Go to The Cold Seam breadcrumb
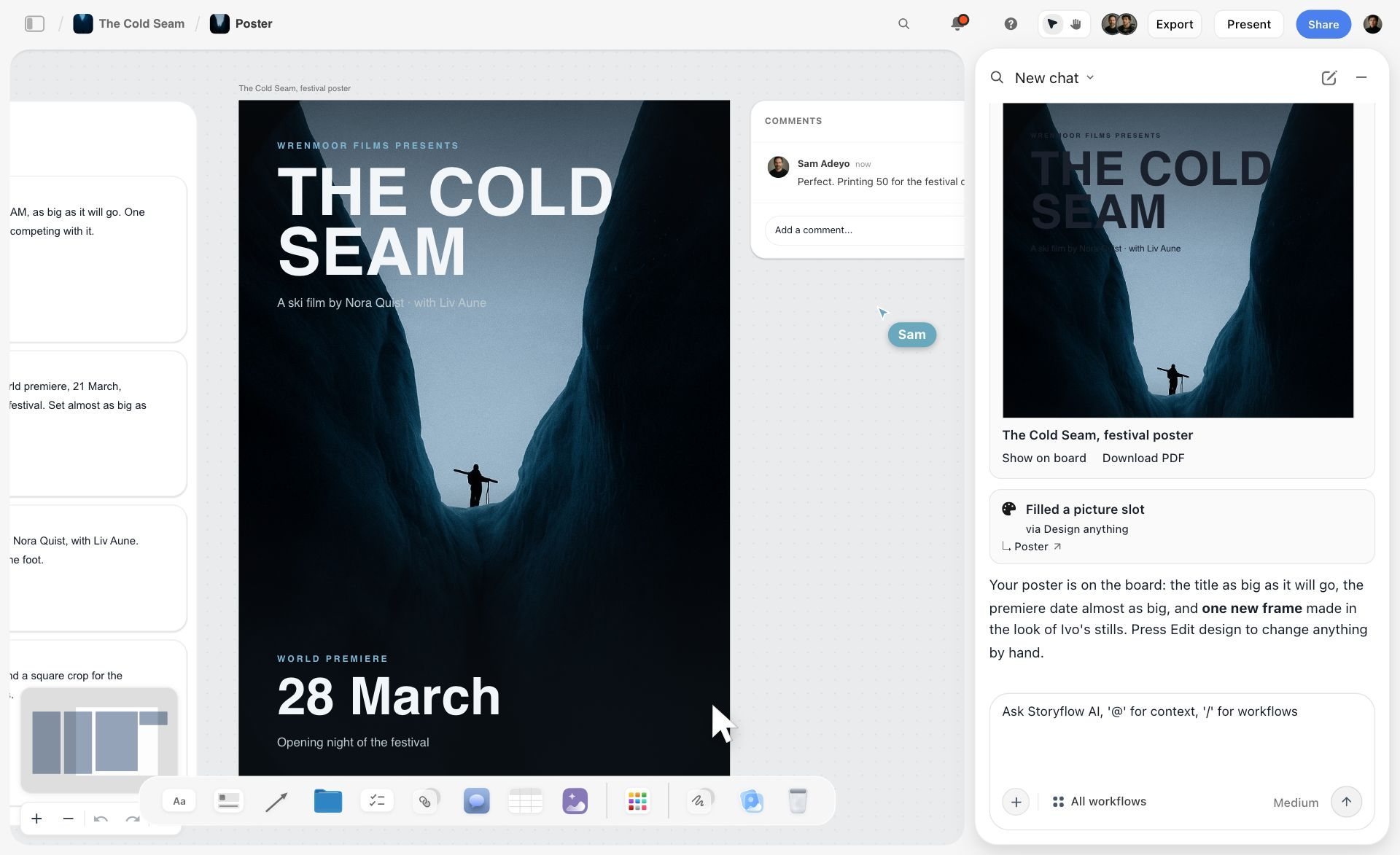Image resolution: width=1400 pixels, height=855 pixels. [x=129, y=24]
